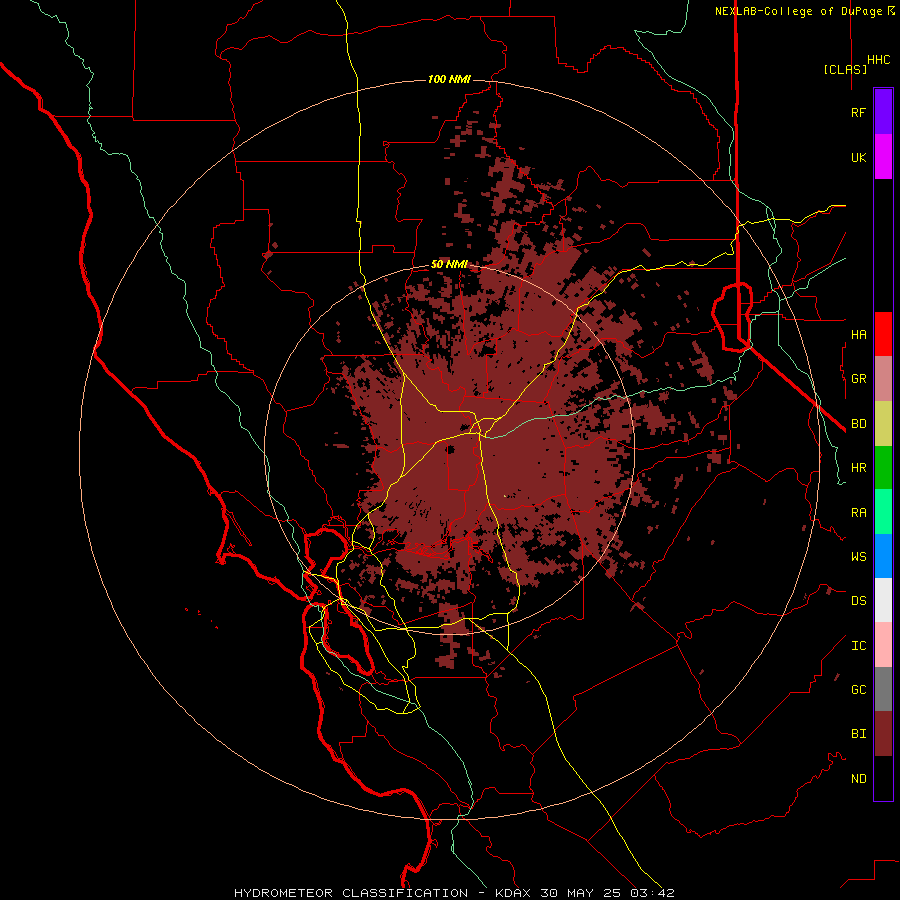Click the 'NEXLAB-College of DuPage' title text
The height and width of the screenshot is (900, 900).
click(x=800, y=11)
